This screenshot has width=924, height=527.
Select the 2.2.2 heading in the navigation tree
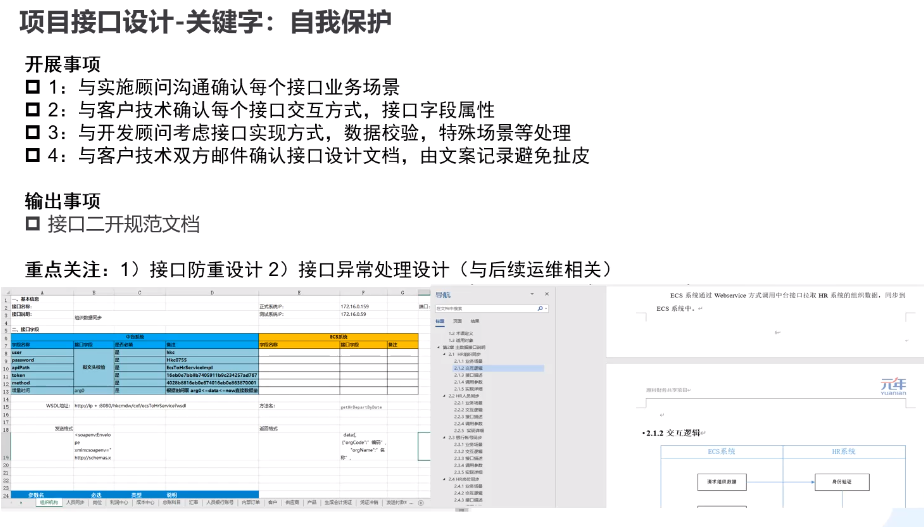pyautogui.click(x=468, y=410)
